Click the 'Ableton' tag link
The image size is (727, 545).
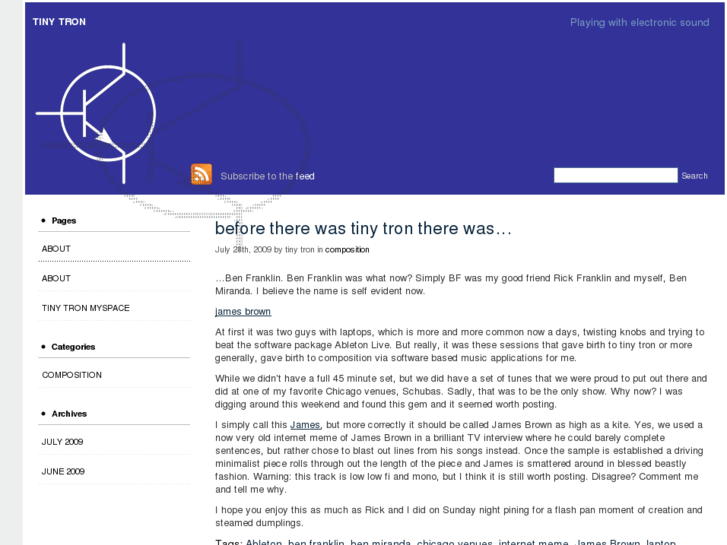(262, 541)
